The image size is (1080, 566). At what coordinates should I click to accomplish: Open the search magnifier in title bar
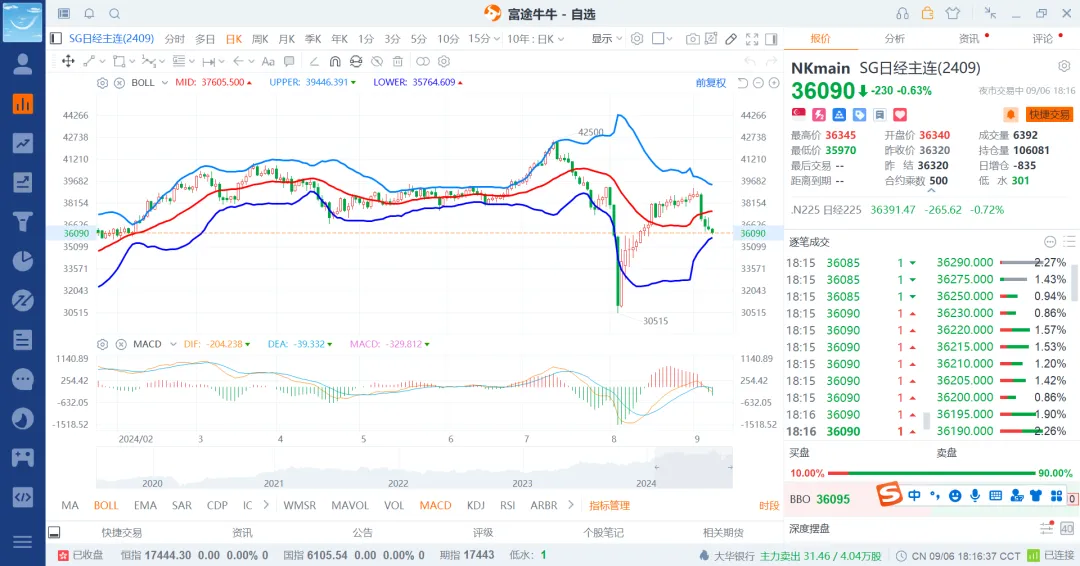(115, 13)
